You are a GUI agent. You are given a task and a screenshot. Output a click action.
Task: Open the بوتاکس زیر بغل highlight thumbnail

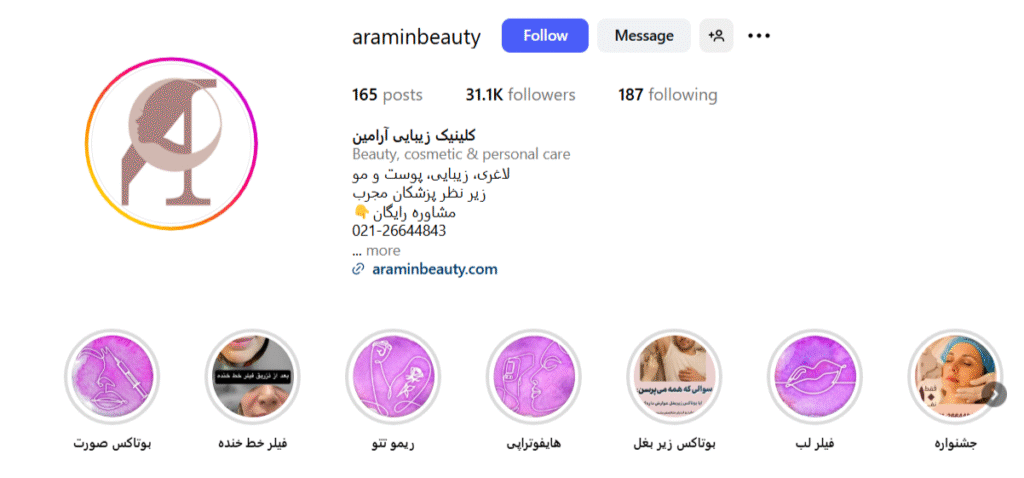674,376
